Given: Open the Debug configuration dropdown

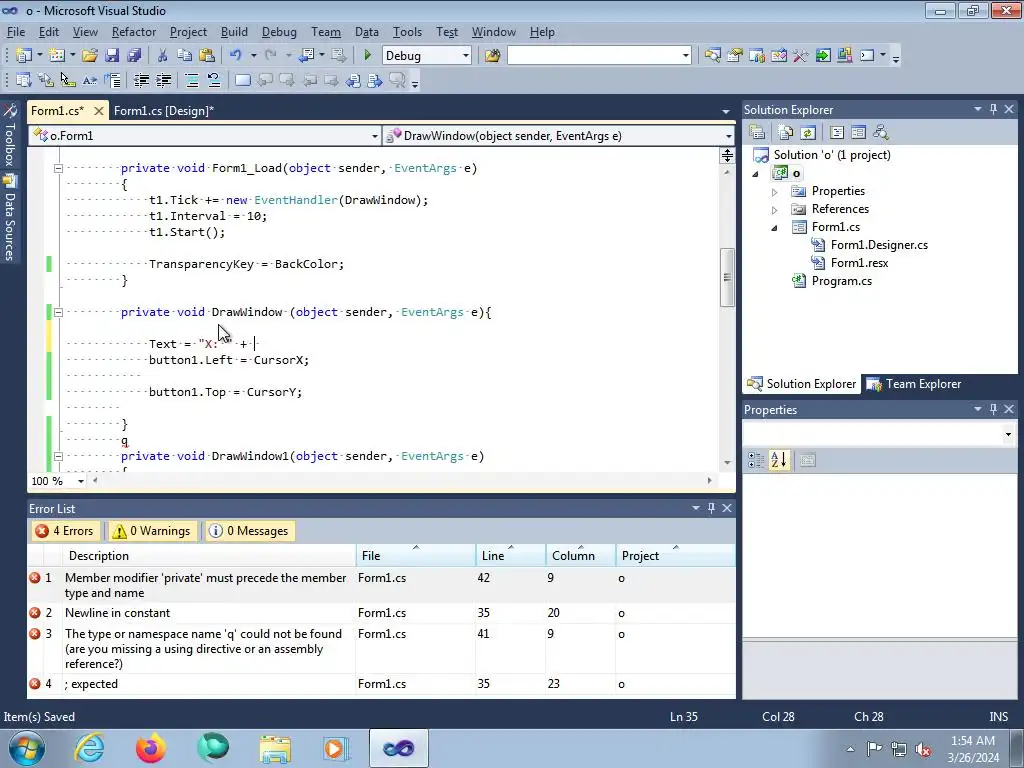Looking at the screenshot, I should coord(466,56).
